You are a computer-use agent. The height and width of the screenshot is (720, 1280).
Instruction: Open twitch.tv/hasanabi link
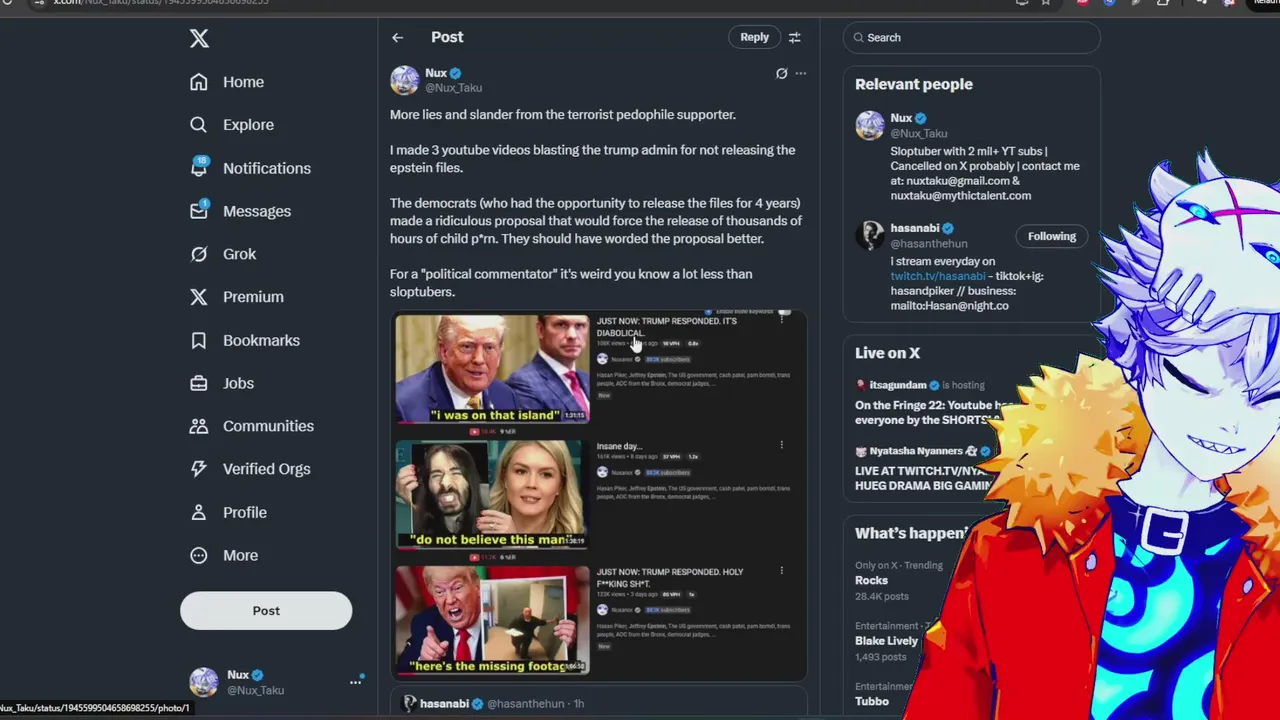pyautogui.click(x=938, y=276)
